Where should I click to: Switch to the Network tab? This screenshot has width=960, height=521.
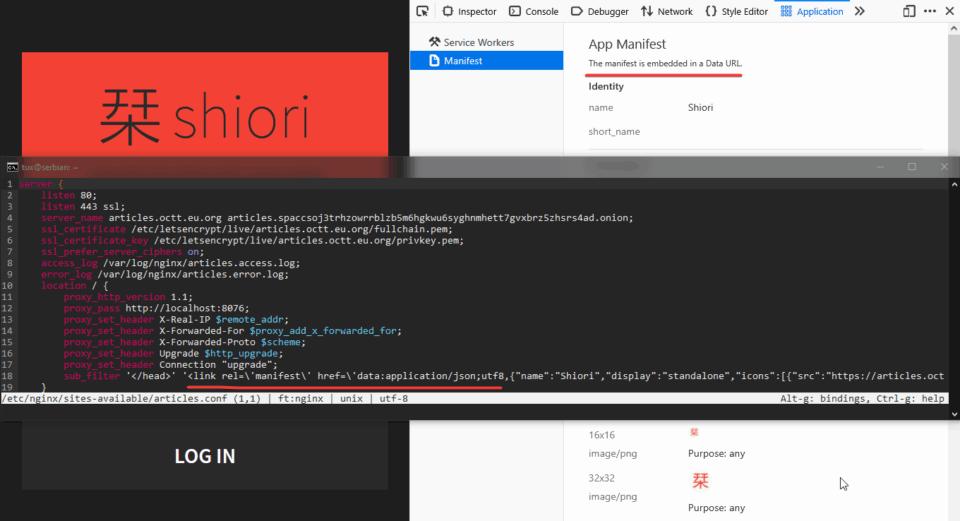[667, 11]
